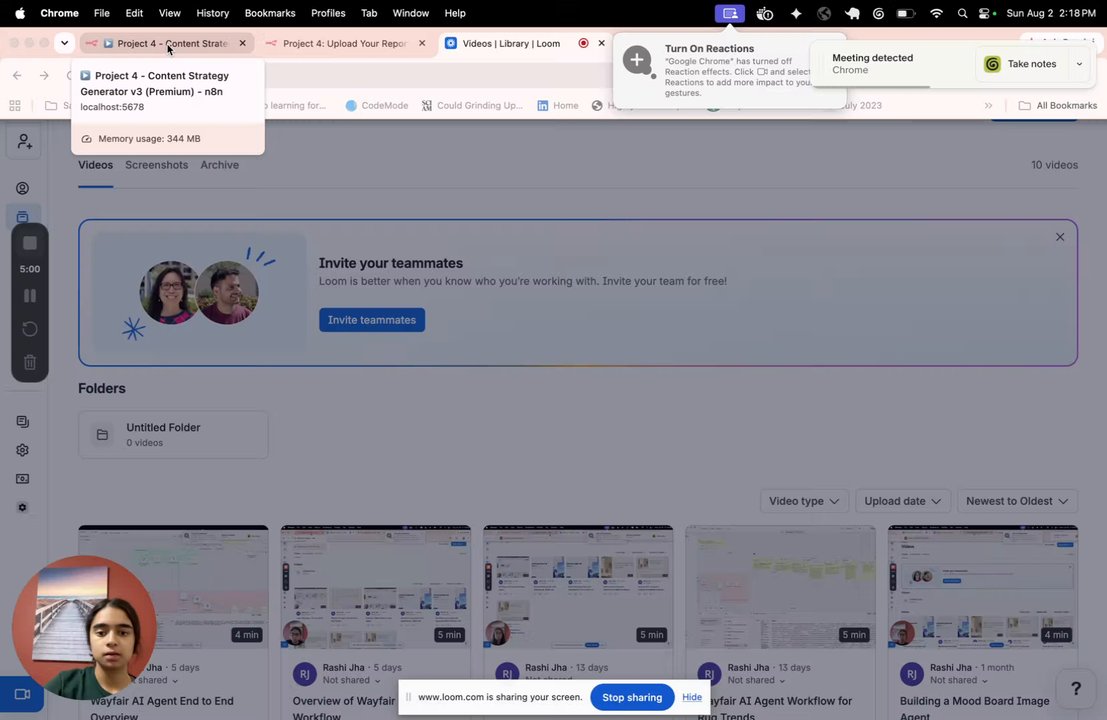
Task: Open Chrome tab search dropdown arrow
Action: [x=64, y=43]
